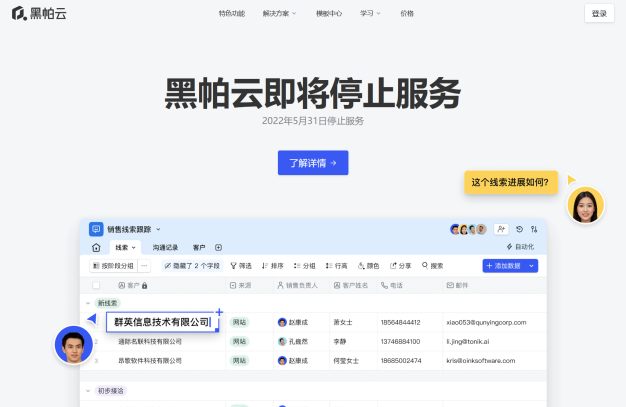Click the 通际名联科技有限公司 cell
This screenshot has height=407, width=626.
(150, 341)
